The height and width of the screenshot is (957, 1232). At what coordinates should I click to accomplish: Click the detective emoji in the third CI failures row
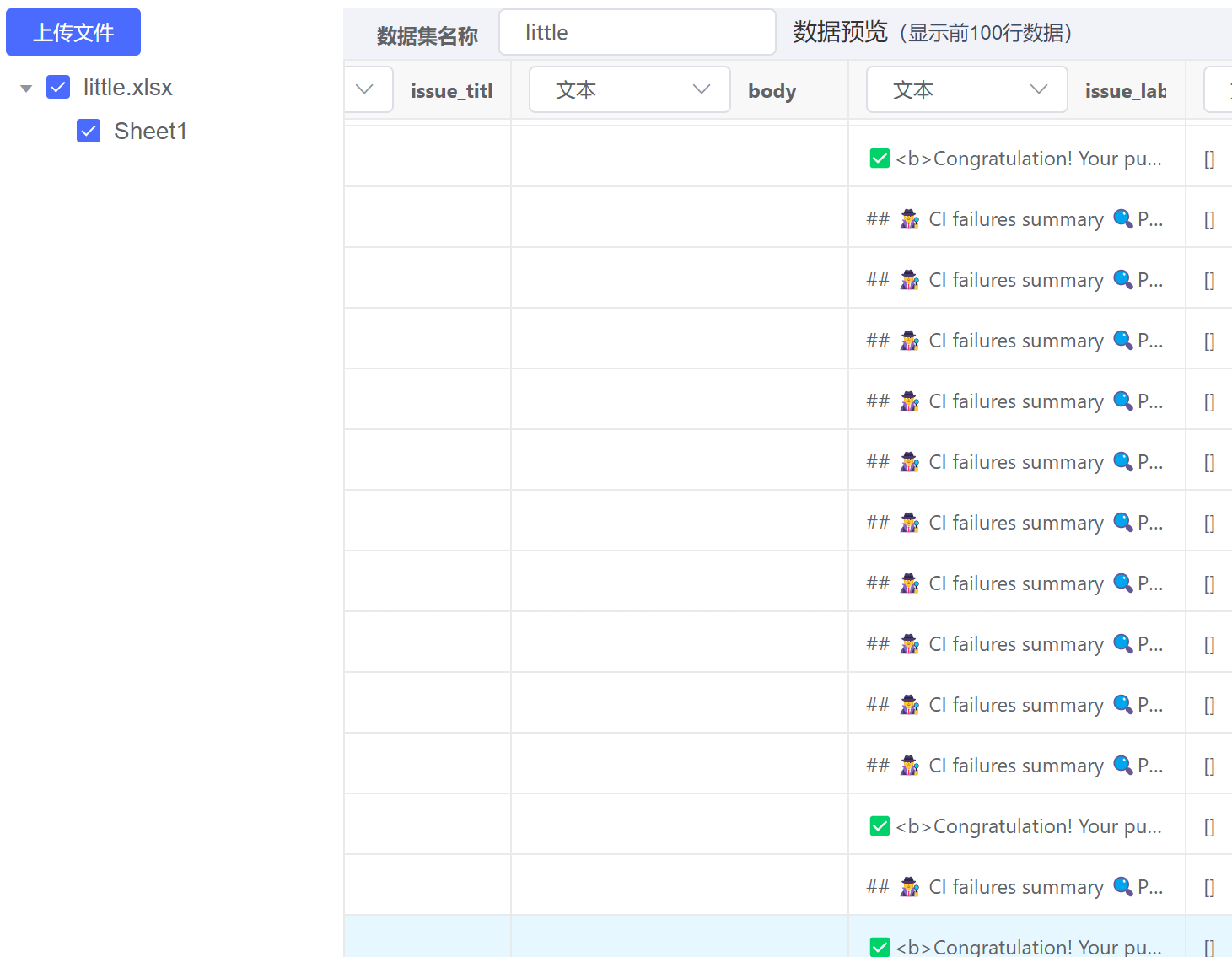pyautogui.click(x=909, y=340)
